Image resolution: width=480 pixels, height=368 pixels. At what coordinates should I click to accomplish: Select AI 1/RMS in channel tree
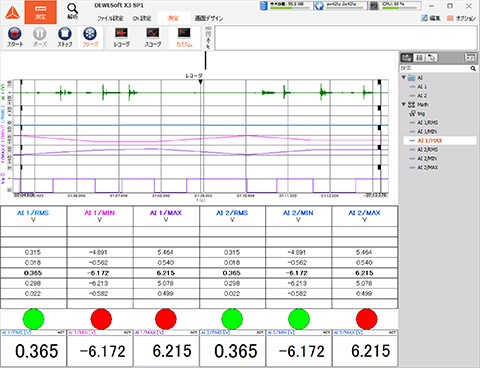(427, 123)
